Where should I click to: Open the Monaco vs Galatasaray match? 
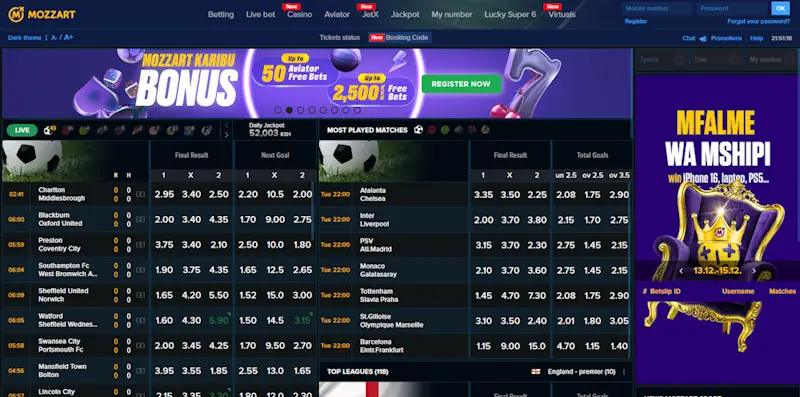[378, 270]
